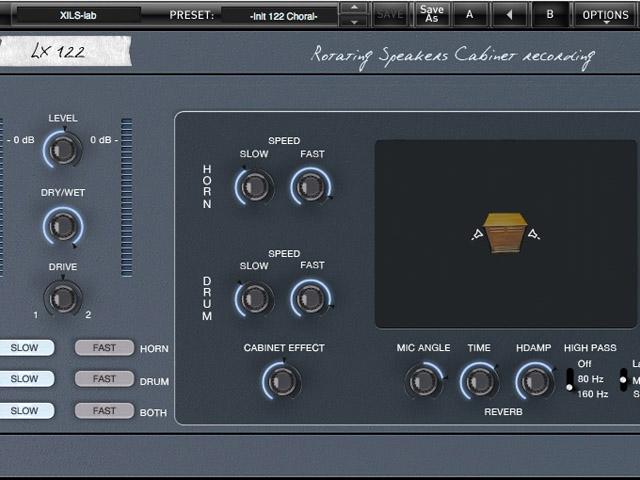Click the Horn SLOW speed knob

pos(254,186)
